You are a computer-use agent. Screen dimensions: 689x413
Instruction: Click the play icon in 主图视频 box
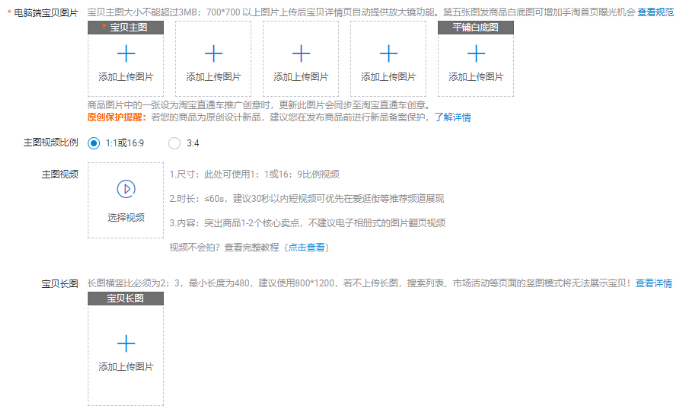point(125,189)
